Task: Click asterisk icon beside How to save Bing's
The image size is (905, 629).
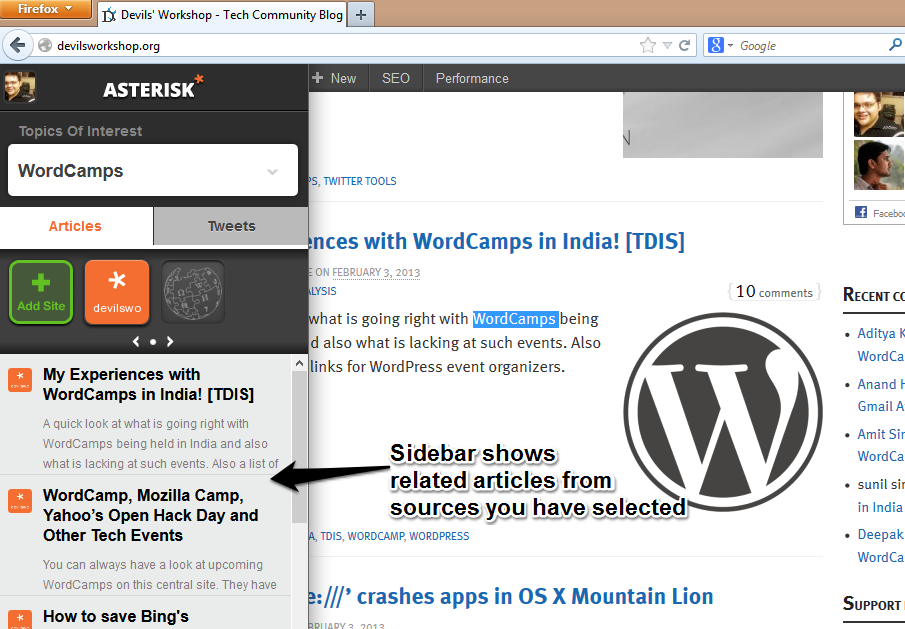Action: [20, 620]
